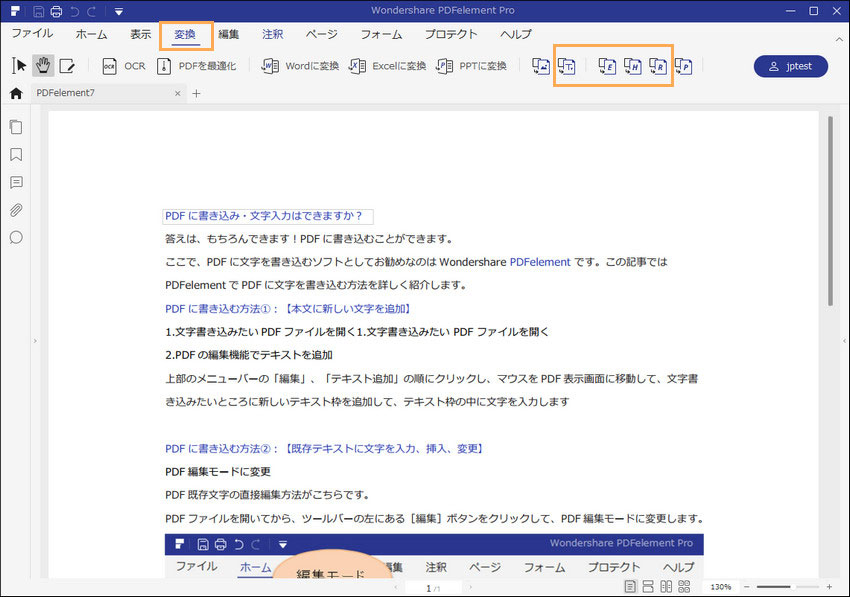Screen dimensions: 850x597
Task: Select single page view mode
Action: [x=630, y=587]
